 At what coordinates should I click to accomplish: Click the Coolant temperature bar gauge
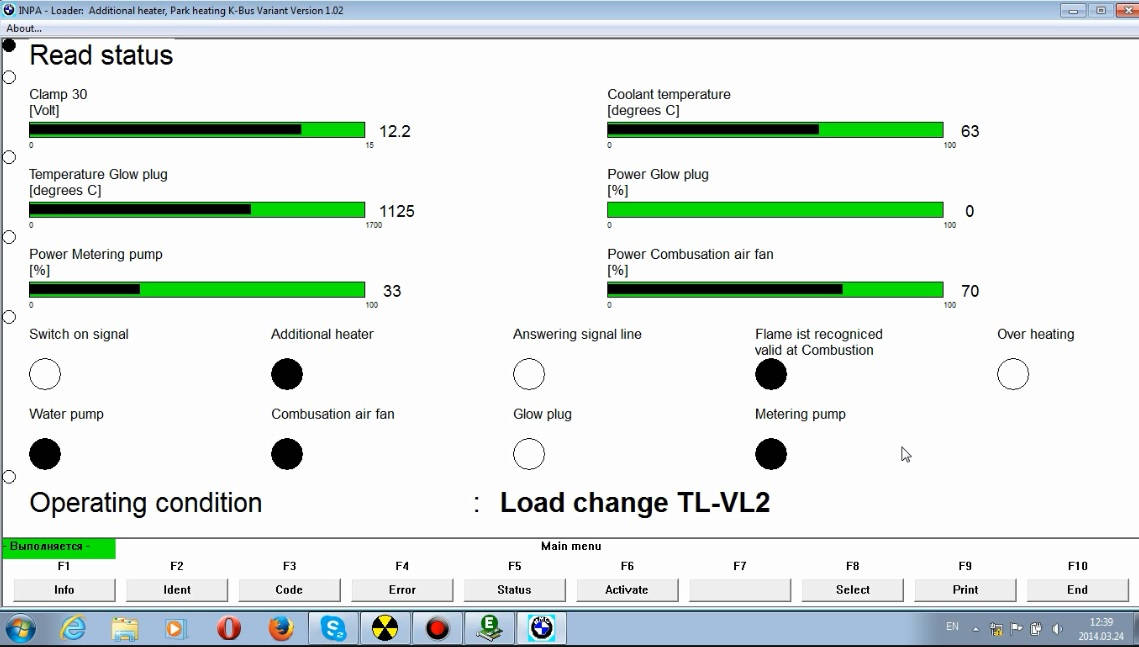coord(775,130)
